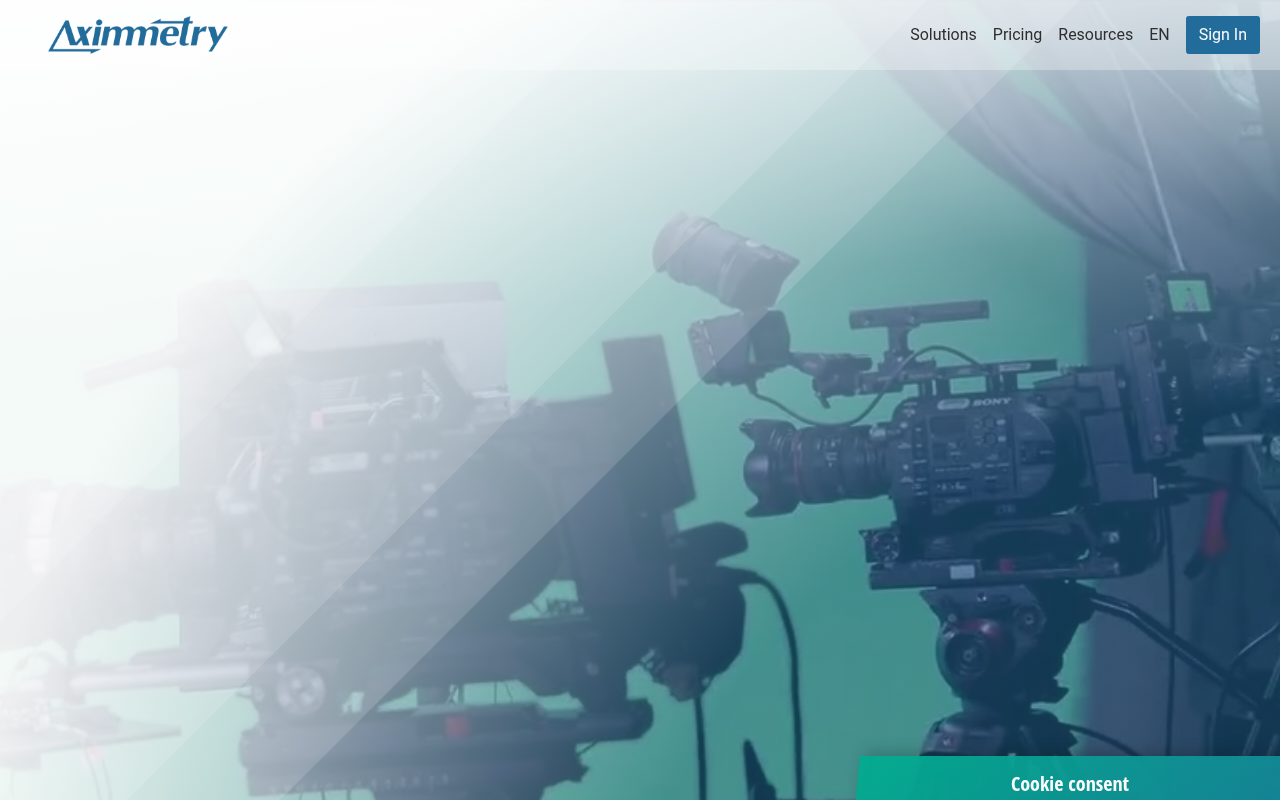Open the EN language selector
This screenshot has width=1280, height=800.
(1159, 35)
